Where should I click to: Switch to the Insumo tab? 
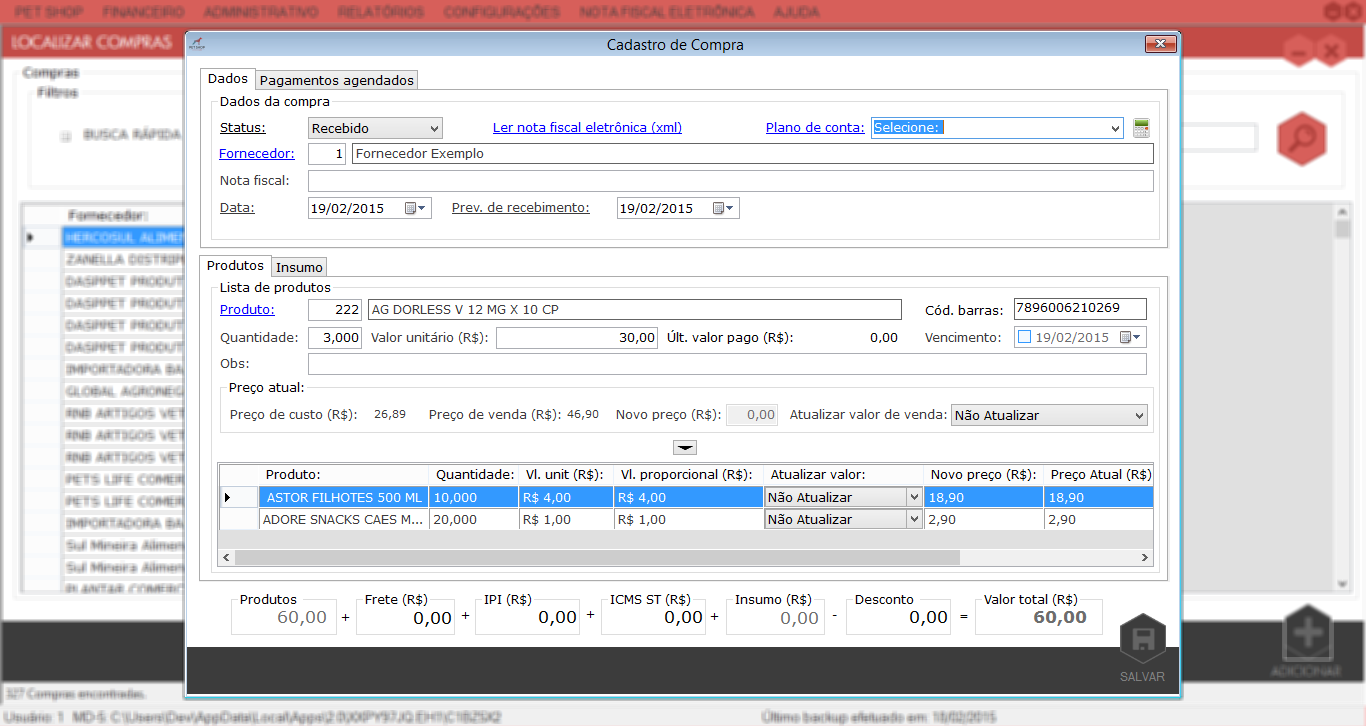(299, 267)
